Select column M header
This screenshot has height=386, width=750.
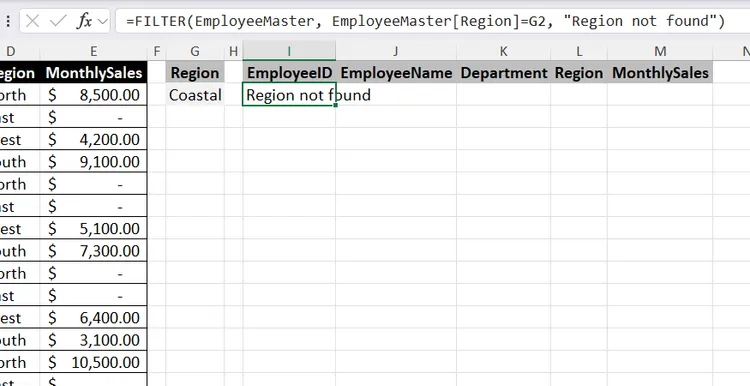pyautogui.click(x=660, y=51)
